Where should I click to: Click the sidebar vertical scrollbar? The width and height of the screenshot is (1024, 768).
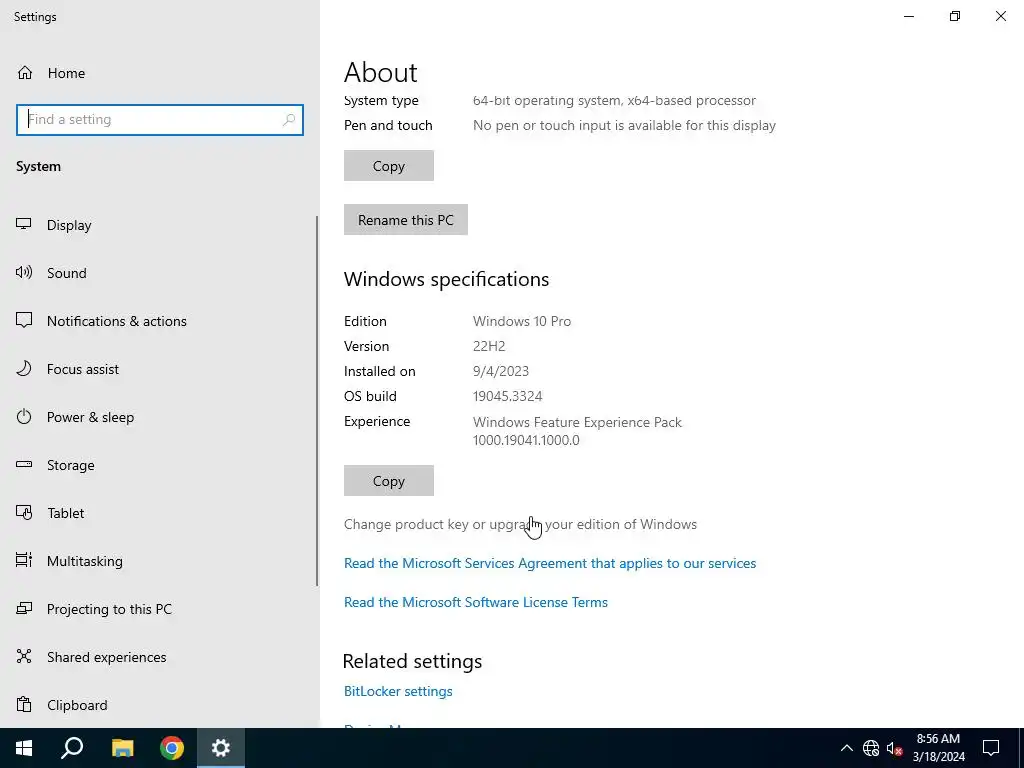coord(317,400)
